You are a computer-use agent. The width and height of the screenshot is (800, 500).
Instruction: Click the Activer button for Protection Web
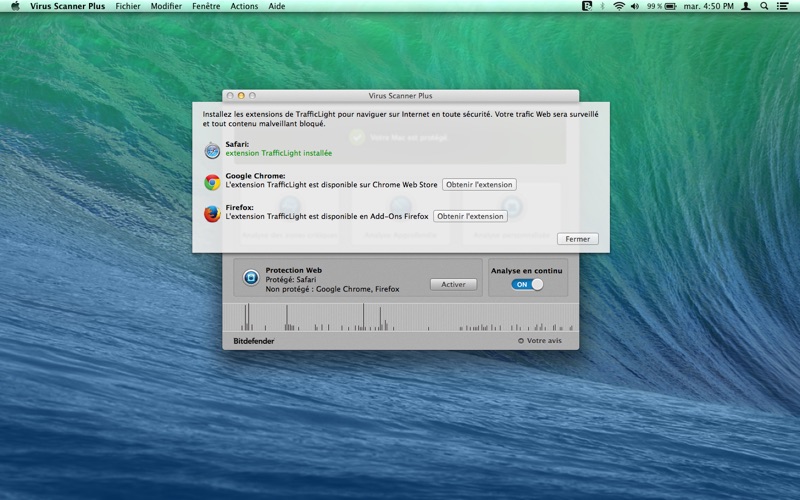453,284
